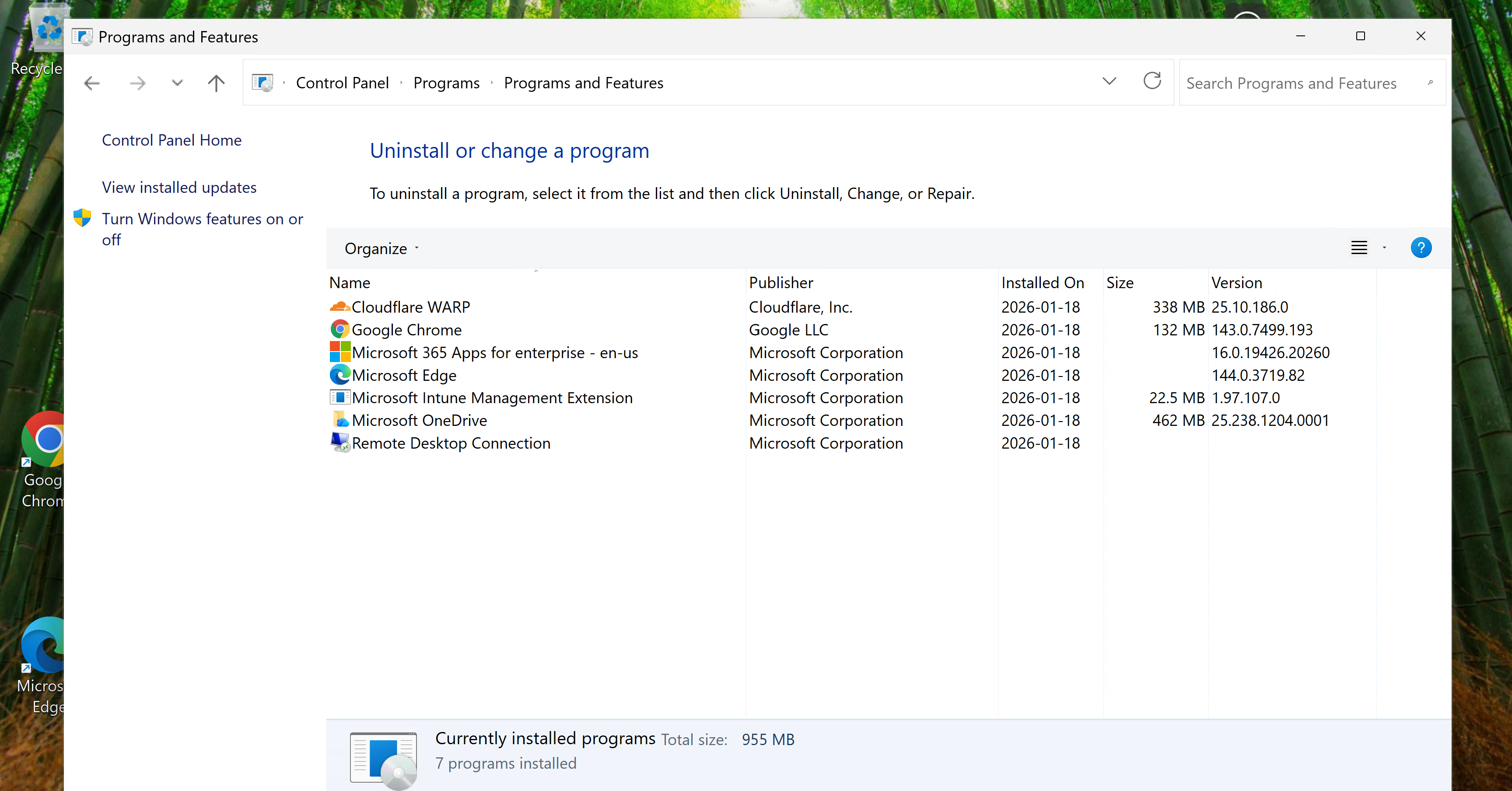Click the Cloudflare WARP program icon
Viewport: 1512px width, 791px height.
340,307
